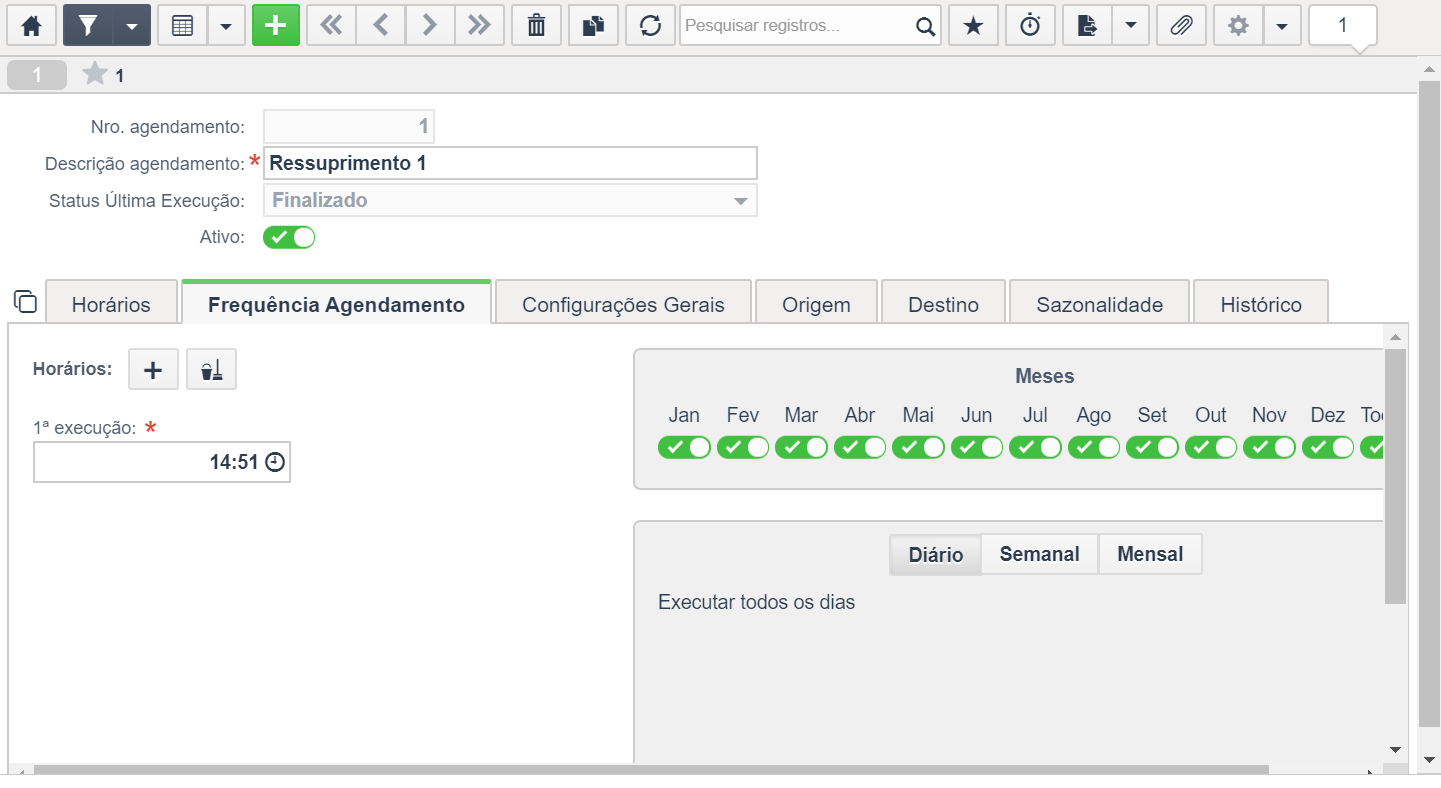
Task: Switch to Horários tab
Action: click(x=111, y=304)
